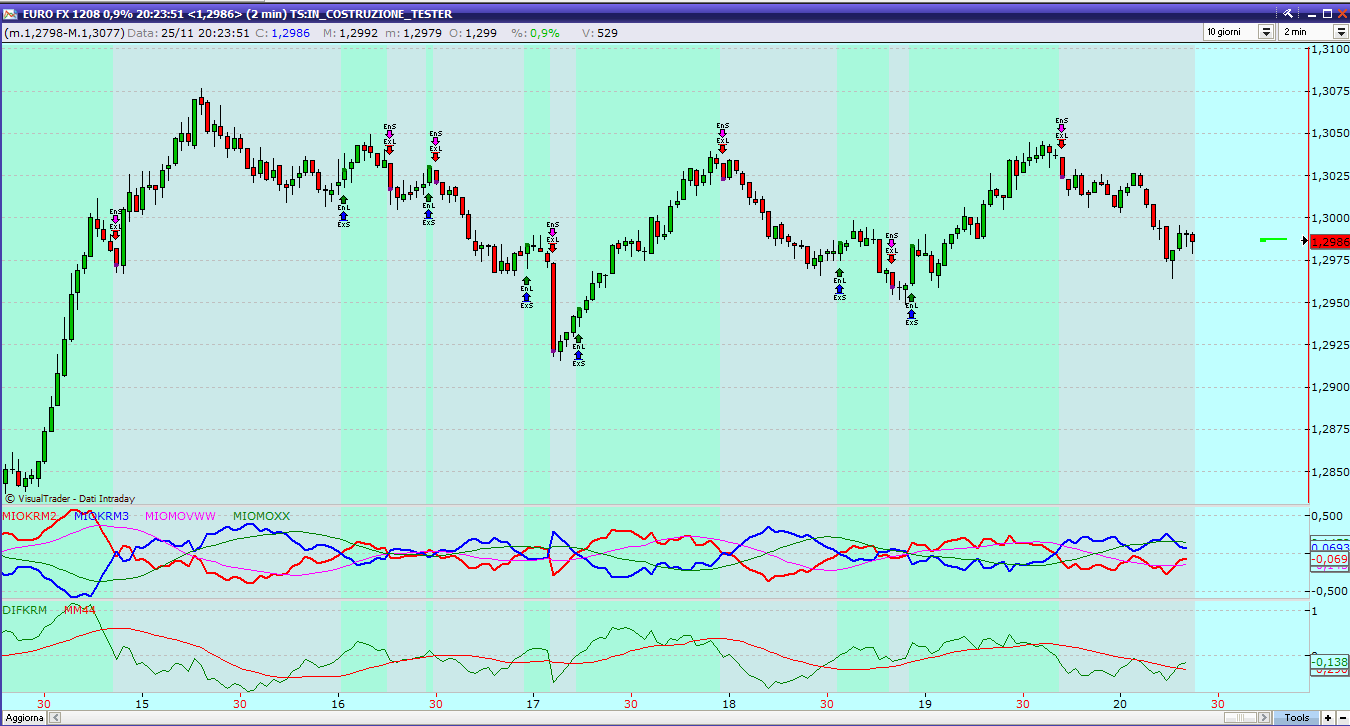Select the MIOKRM3 indicator label
The width and height of the screenshot is (1350, 726).
[x=102, y=516]
